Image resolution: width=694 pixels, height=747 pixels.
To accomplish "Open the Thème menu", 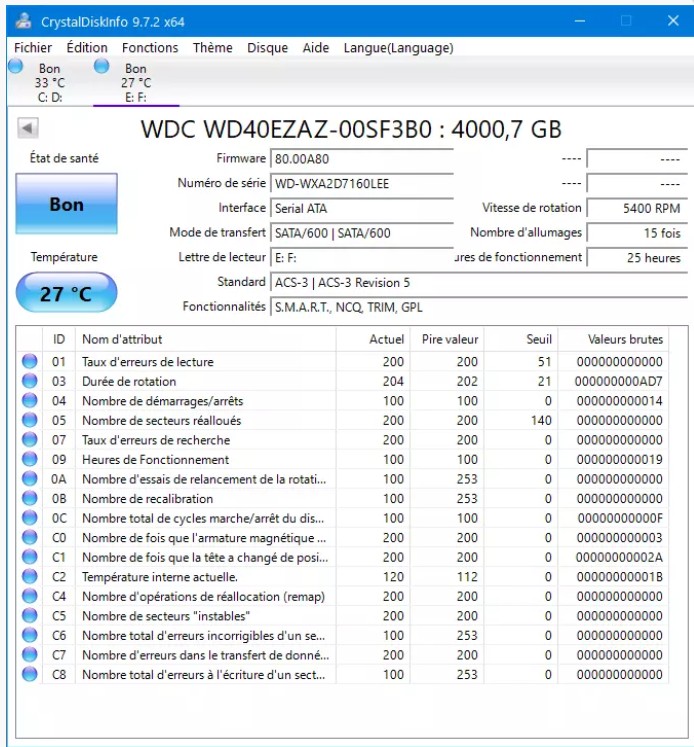I will click(212, 48).
